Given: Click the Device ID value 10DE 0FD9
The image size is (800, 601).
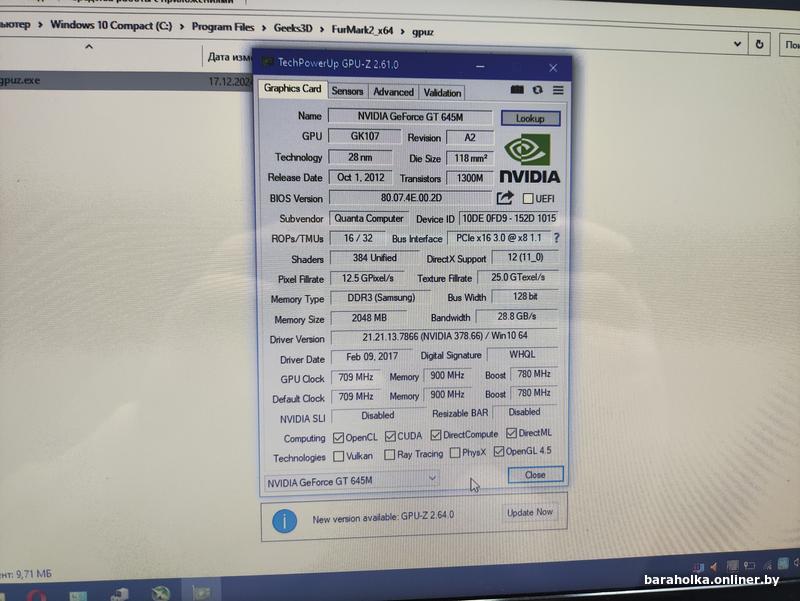Looking at the screenshot, I should pyautogui.click(x=509, y=218).
